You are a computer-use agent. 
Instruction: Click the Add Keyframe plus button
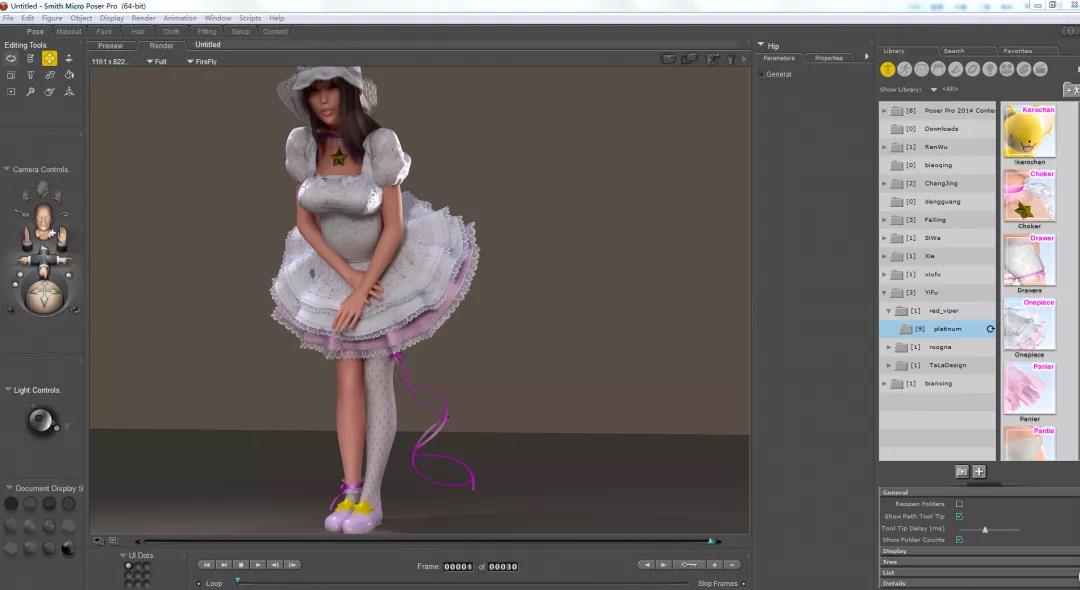(714, 565)
